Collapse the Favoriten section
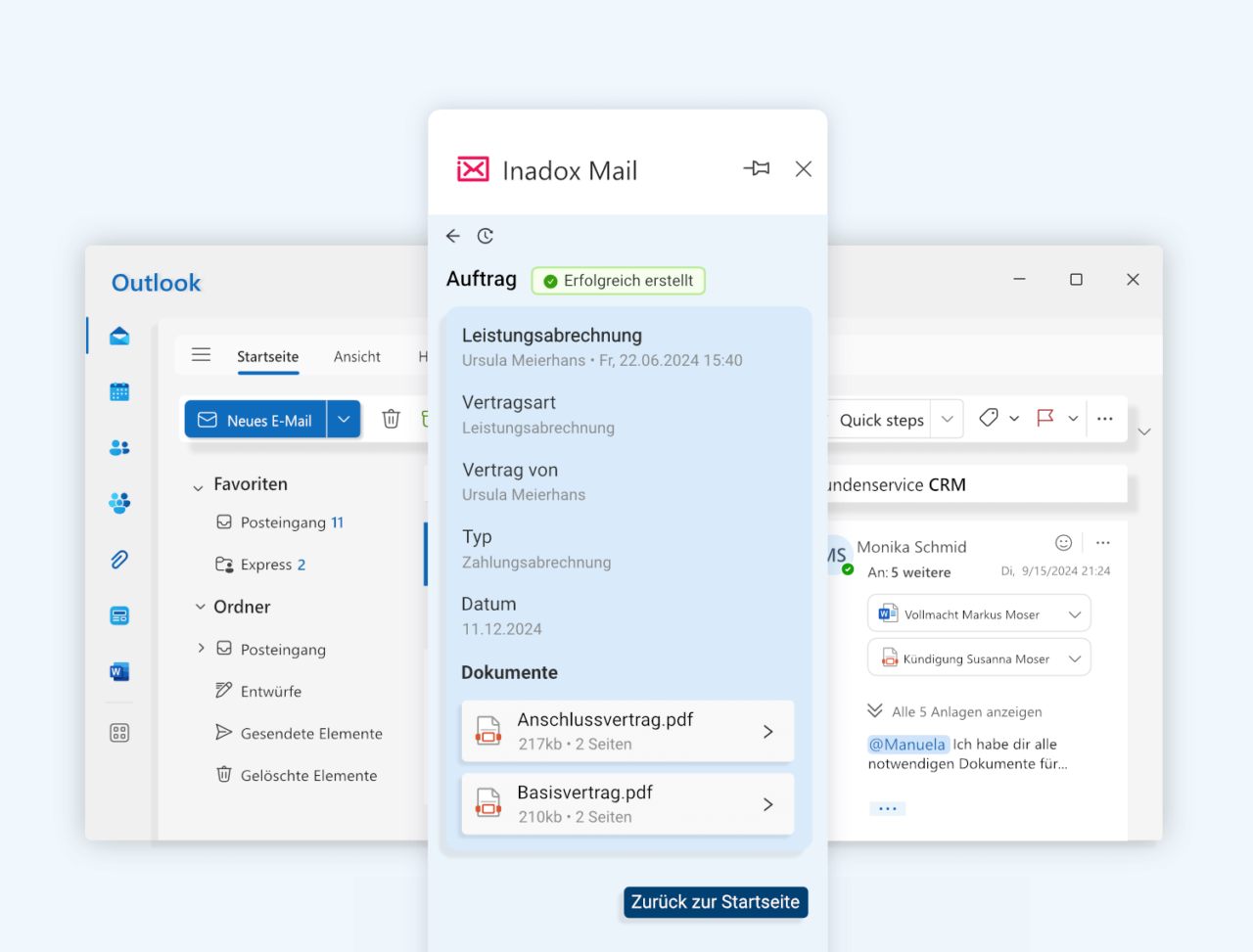The height and width of the screenshot is (952, 1253). click(199, 486)
